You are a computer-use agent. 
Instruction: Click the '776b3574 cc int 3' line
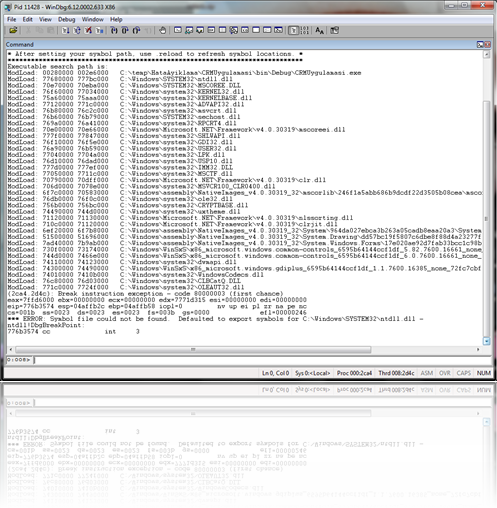[73, 332]
